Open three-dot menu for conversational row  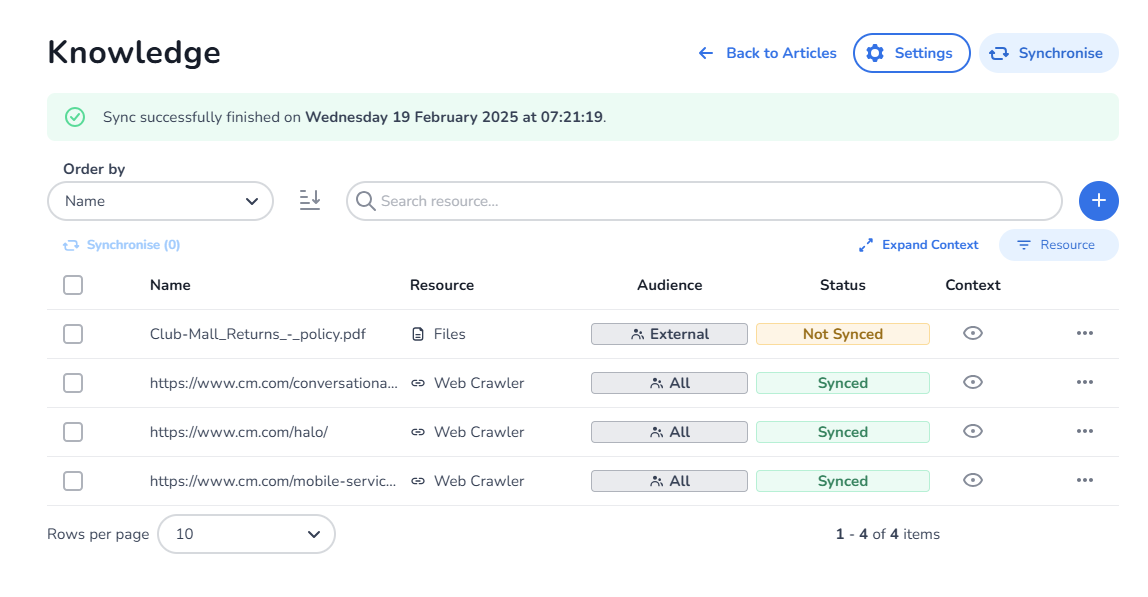coord(1084,383)
